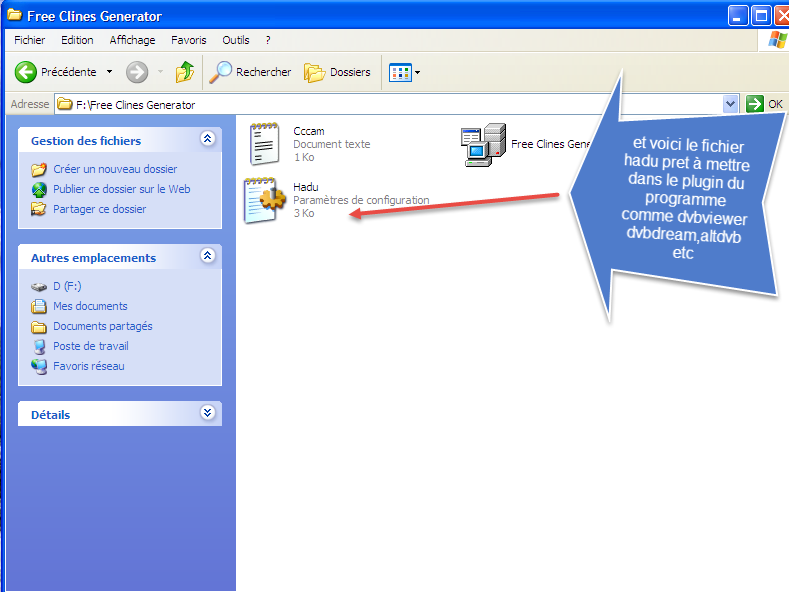This screenshot has width=789, height=592.
Task: Launch the Free Clines Generator program icon
Action: tap(482, 144)
